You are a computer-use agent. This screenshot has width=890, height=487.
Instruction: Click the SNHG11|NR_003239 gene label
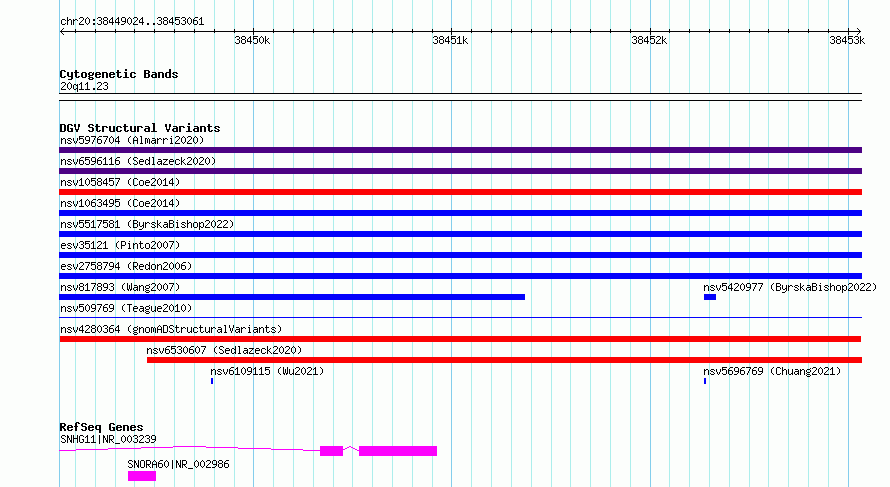point(108,439)
